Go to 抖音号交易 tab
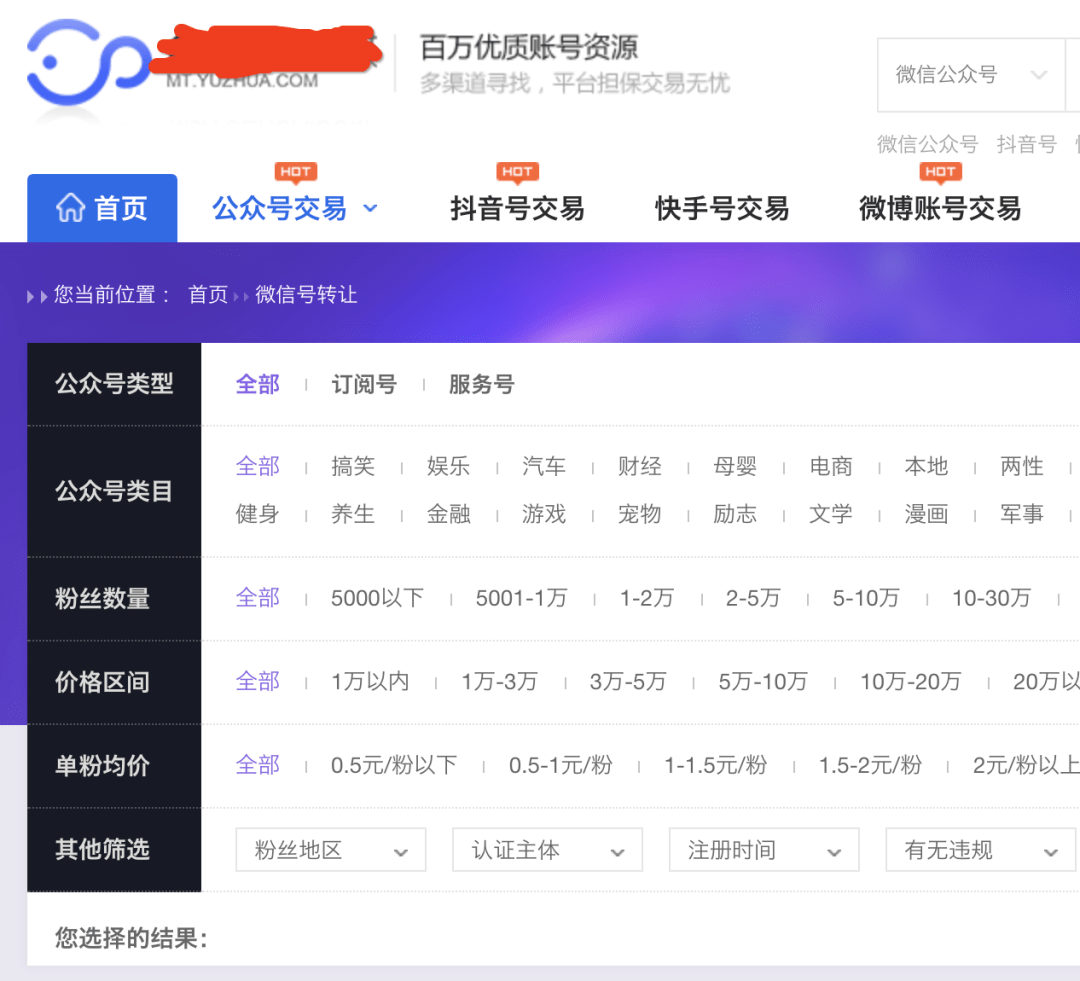This screenshot has width=1080, height=981. tap(517, 208)
